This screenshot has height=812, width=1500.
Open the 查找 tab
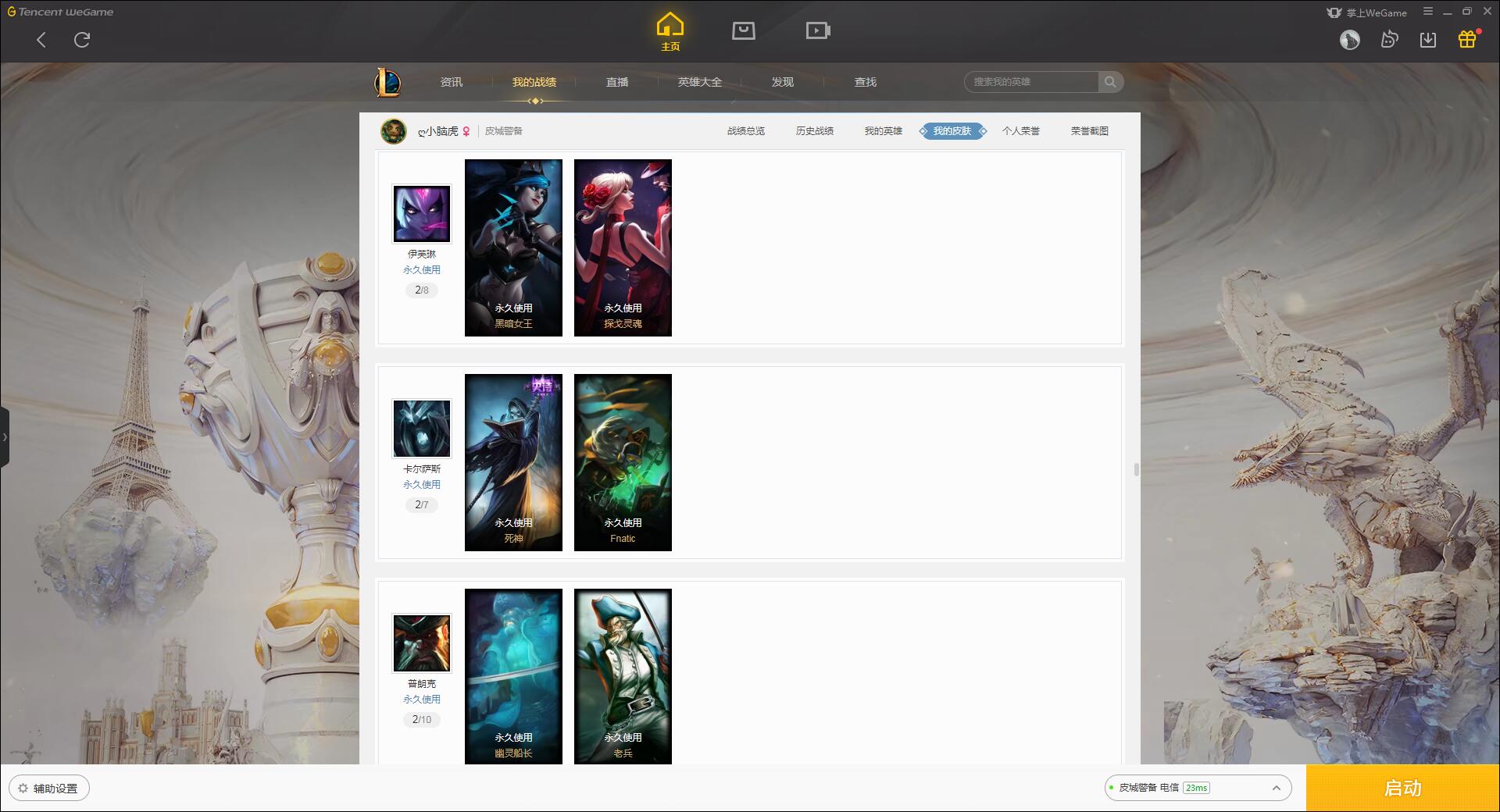coord(866,82)
